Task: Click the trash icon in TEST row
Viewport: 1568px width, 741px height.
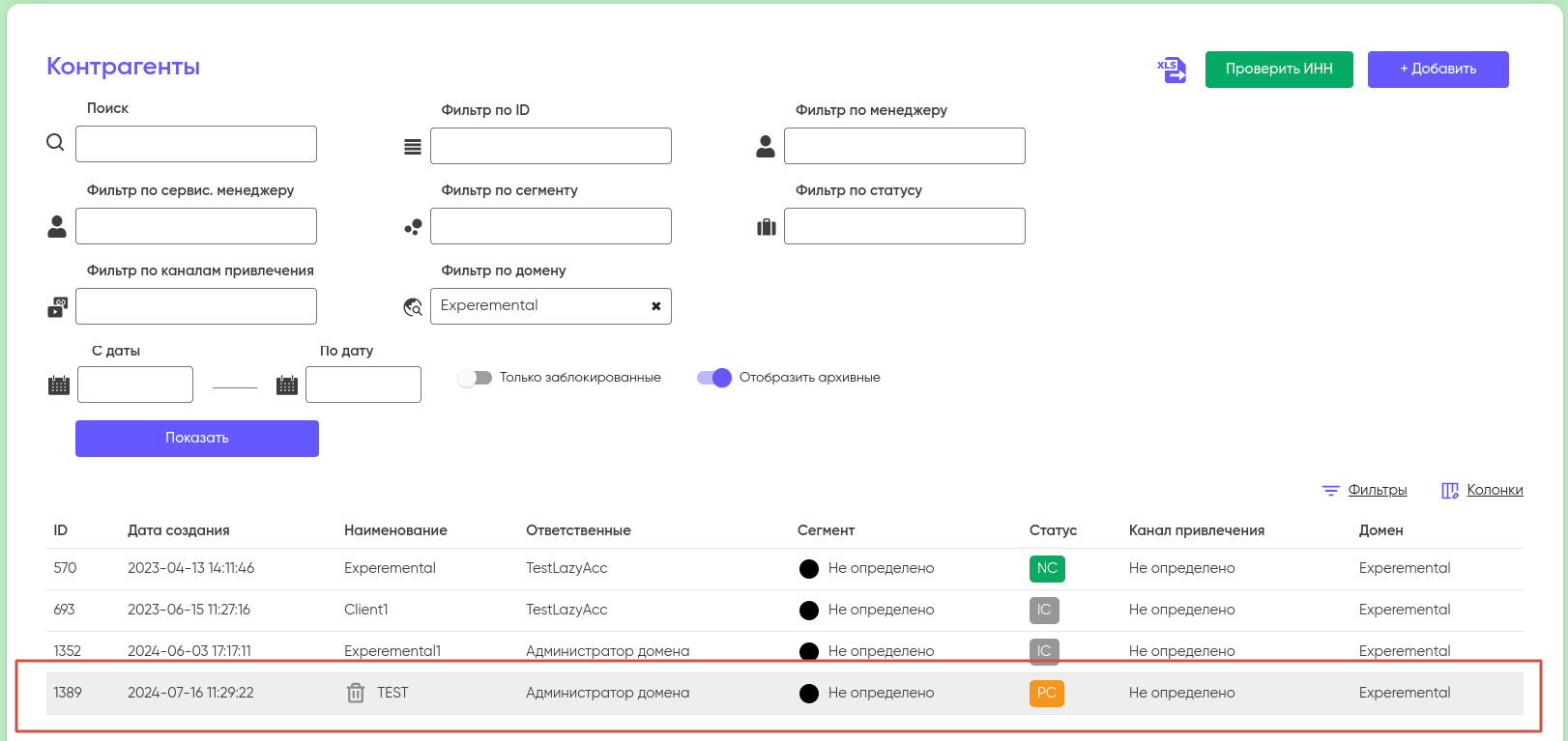Action: tap(356, 693)
